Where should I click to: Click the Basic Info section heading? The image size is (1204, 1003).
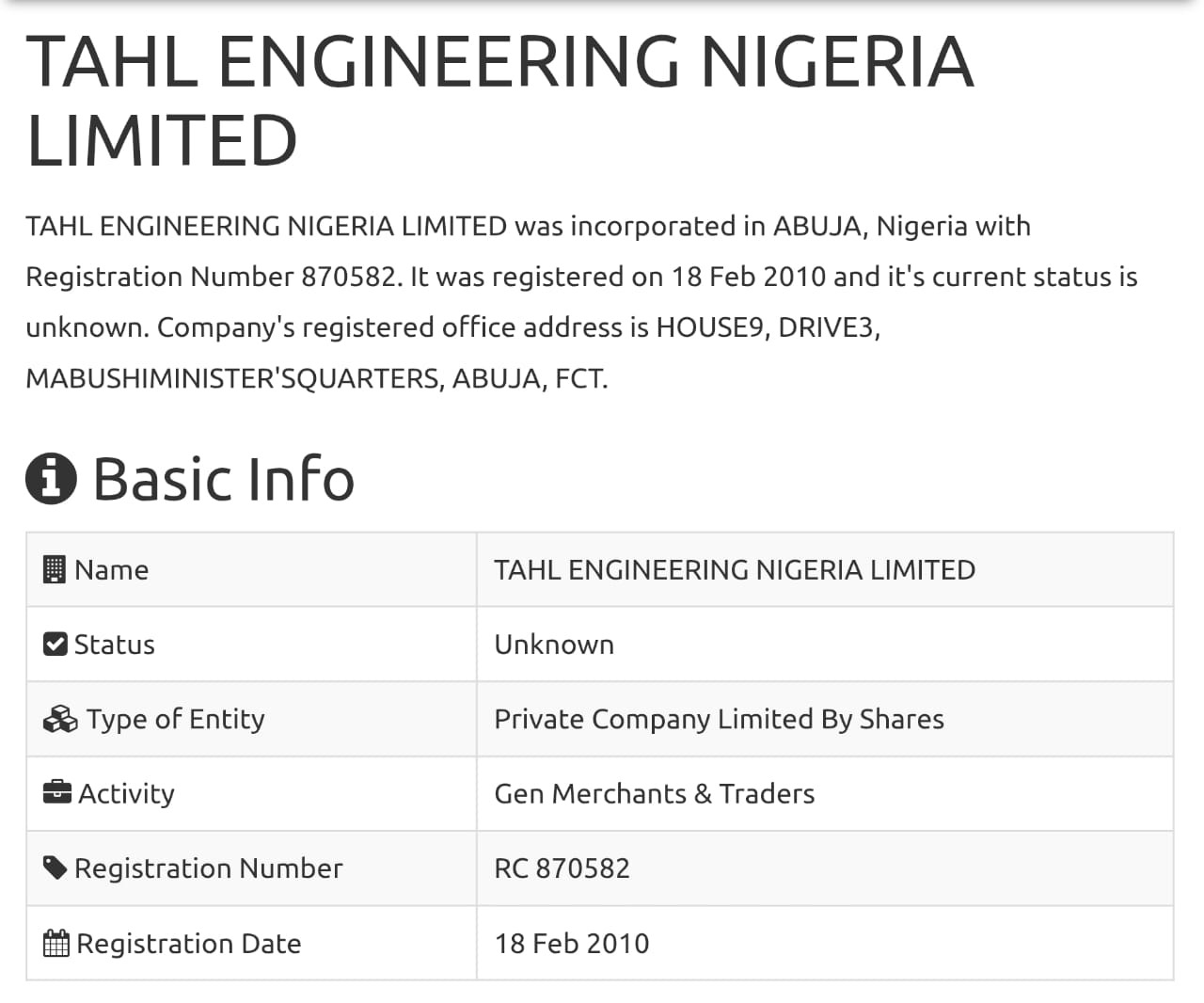click(223, 478)
